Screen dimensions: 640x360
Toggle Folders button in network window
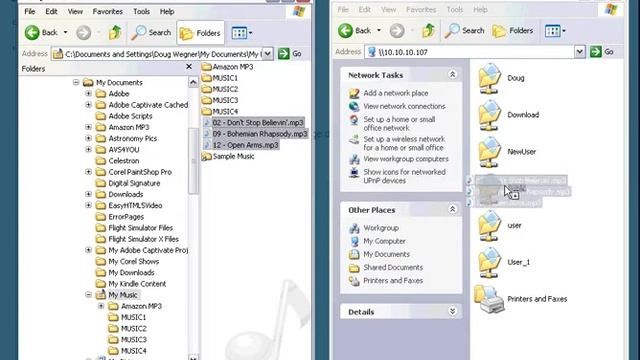[513, 31]
